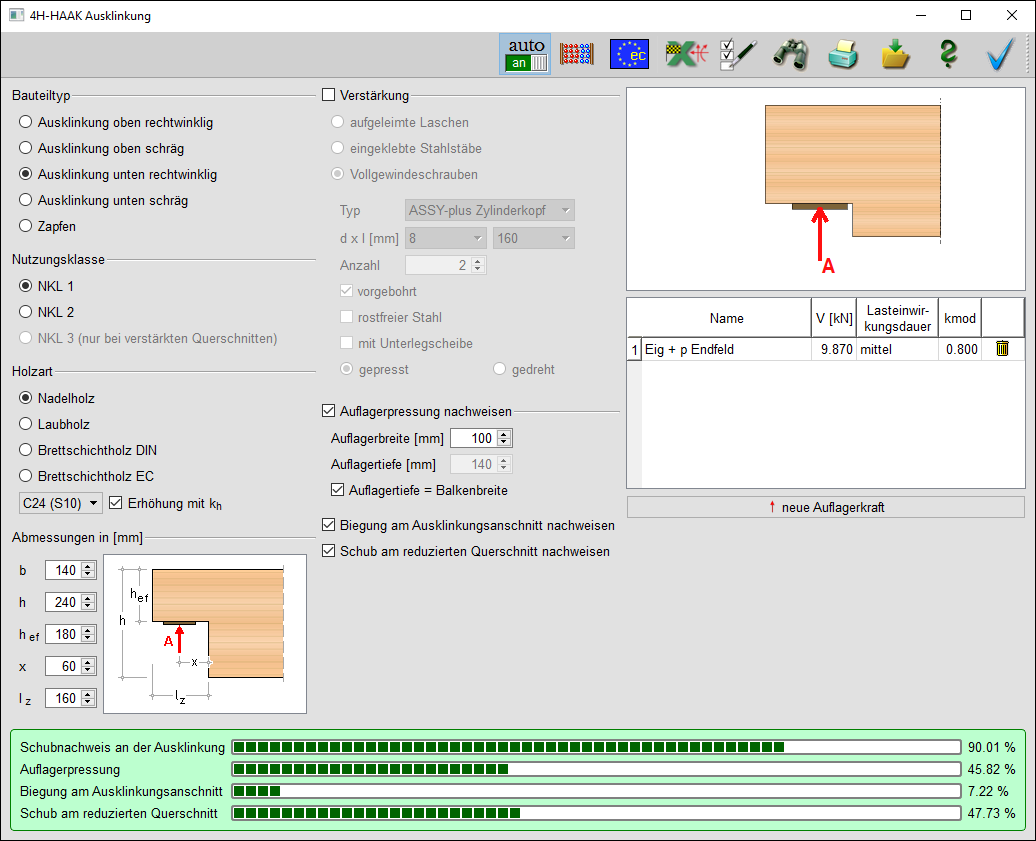Enable the Verstärkung checkbox
The width and height of the screenshot is (1036, 841).
[329, 96]
